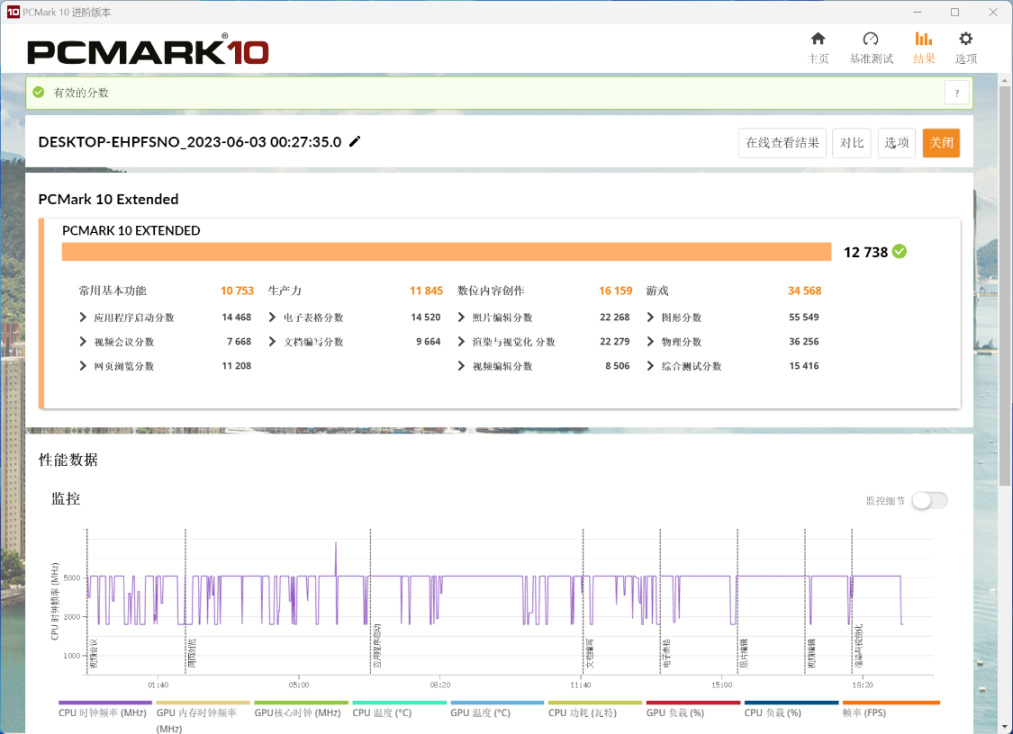The image size is (1013, 734).
Task: Click the Gaming score 34 568
Action: pyautogui.click(x=804, y=291)
